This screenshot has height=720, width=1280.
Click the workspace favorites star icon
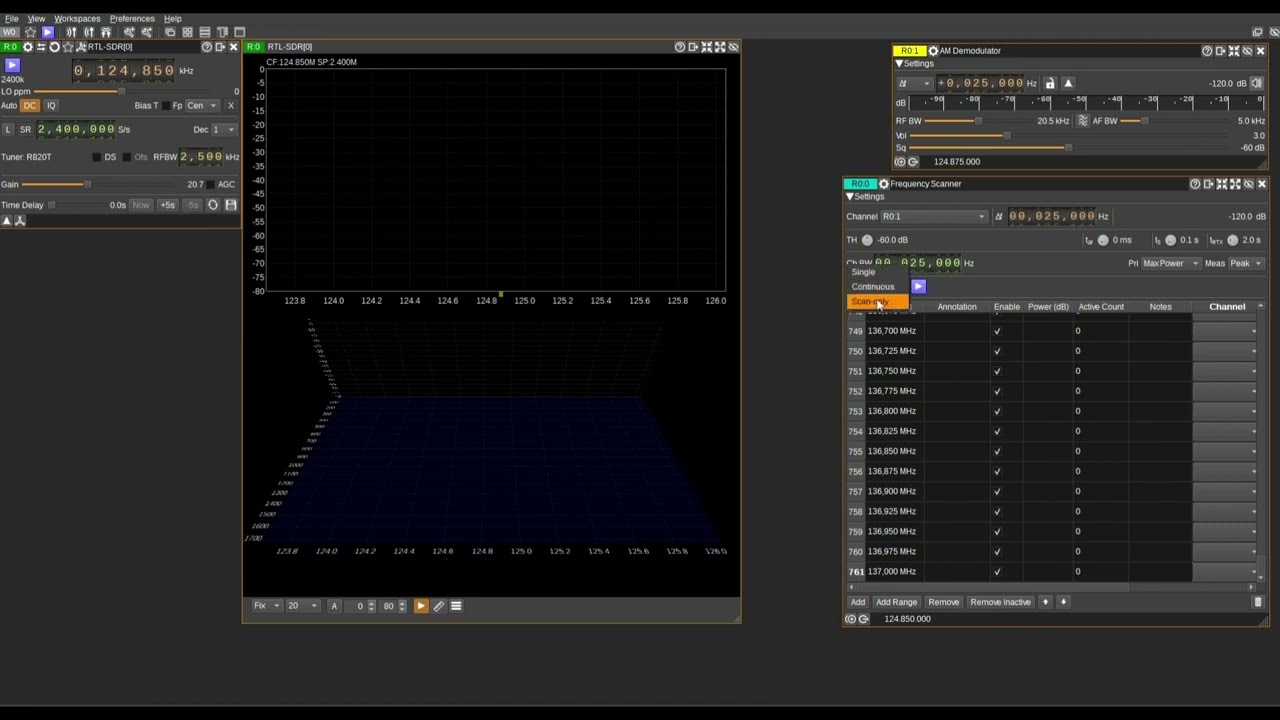(30, 32)
